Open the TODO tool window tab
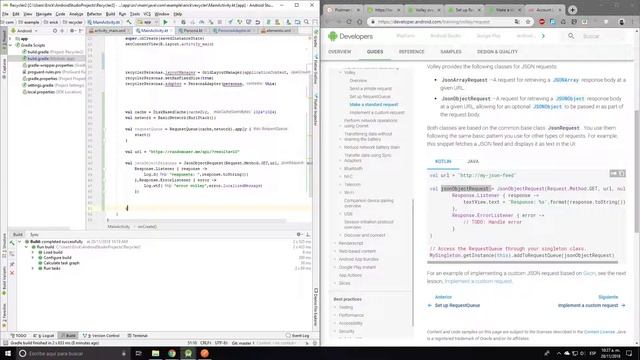Viewport: 640px width, 360px height. click(x=18, y=336)
